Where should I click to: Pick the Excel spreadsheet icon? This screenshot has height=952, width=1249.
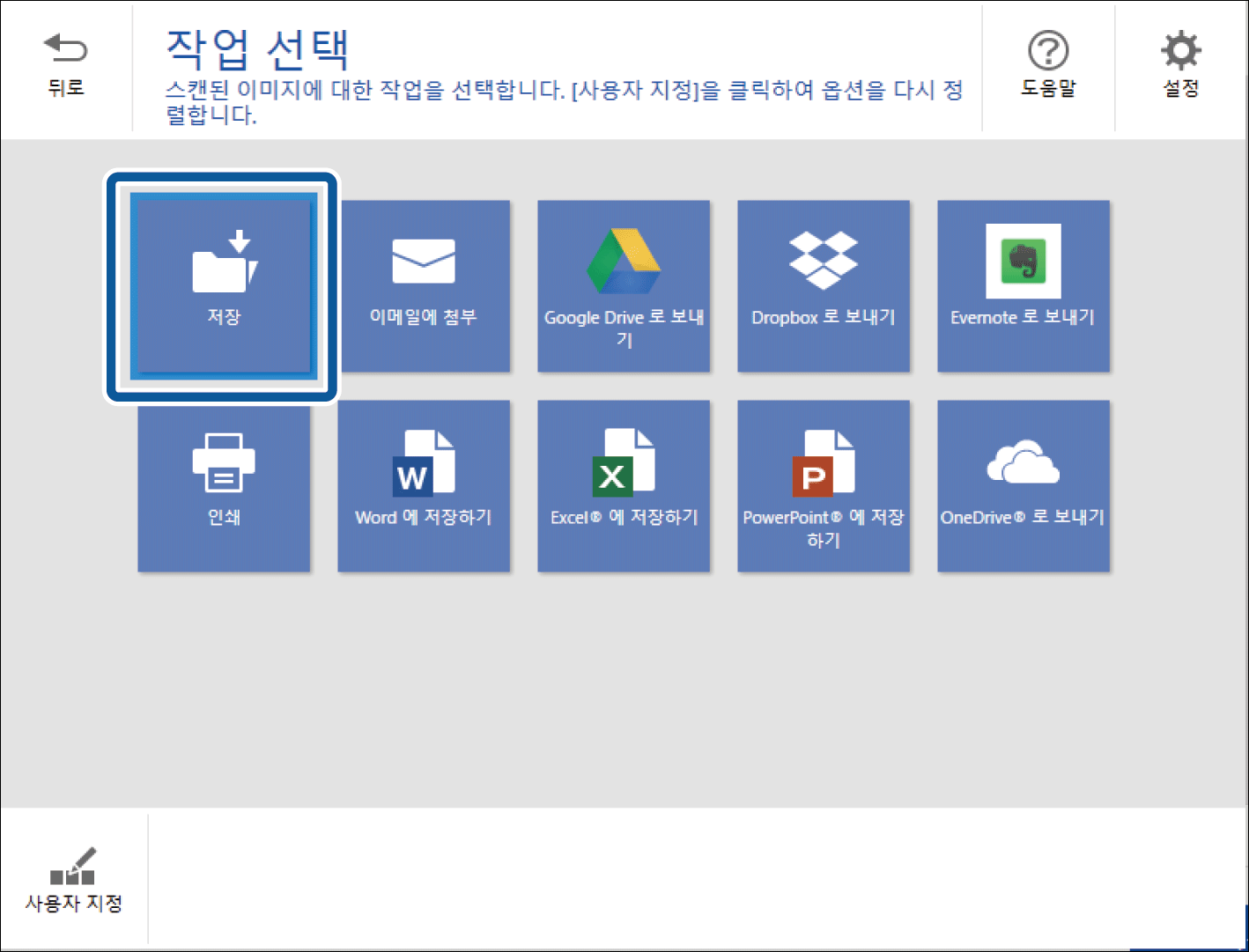point(624,461)
